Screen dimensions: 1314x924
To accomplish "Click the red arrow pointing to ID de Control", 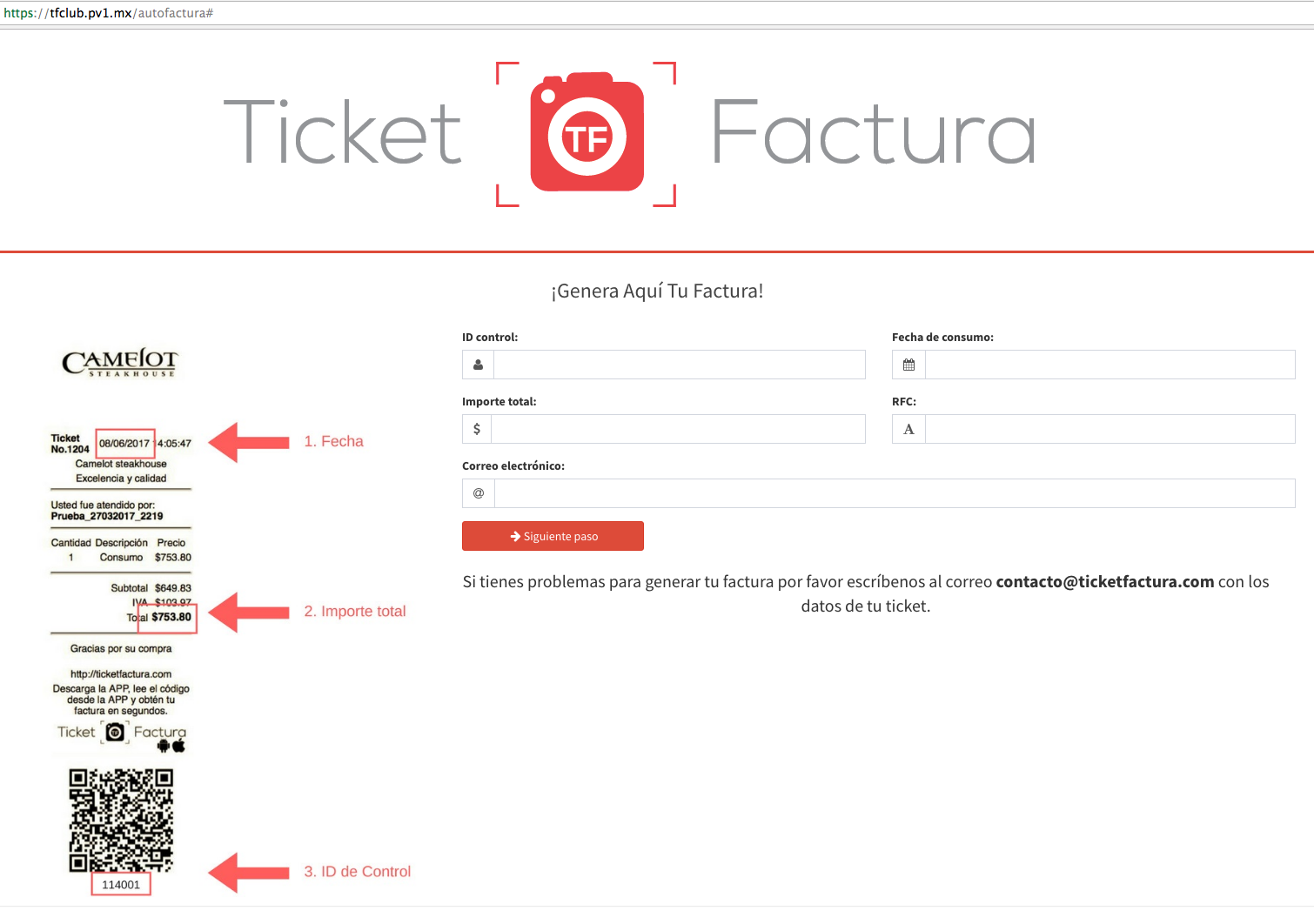I will [x=249, y=873].
